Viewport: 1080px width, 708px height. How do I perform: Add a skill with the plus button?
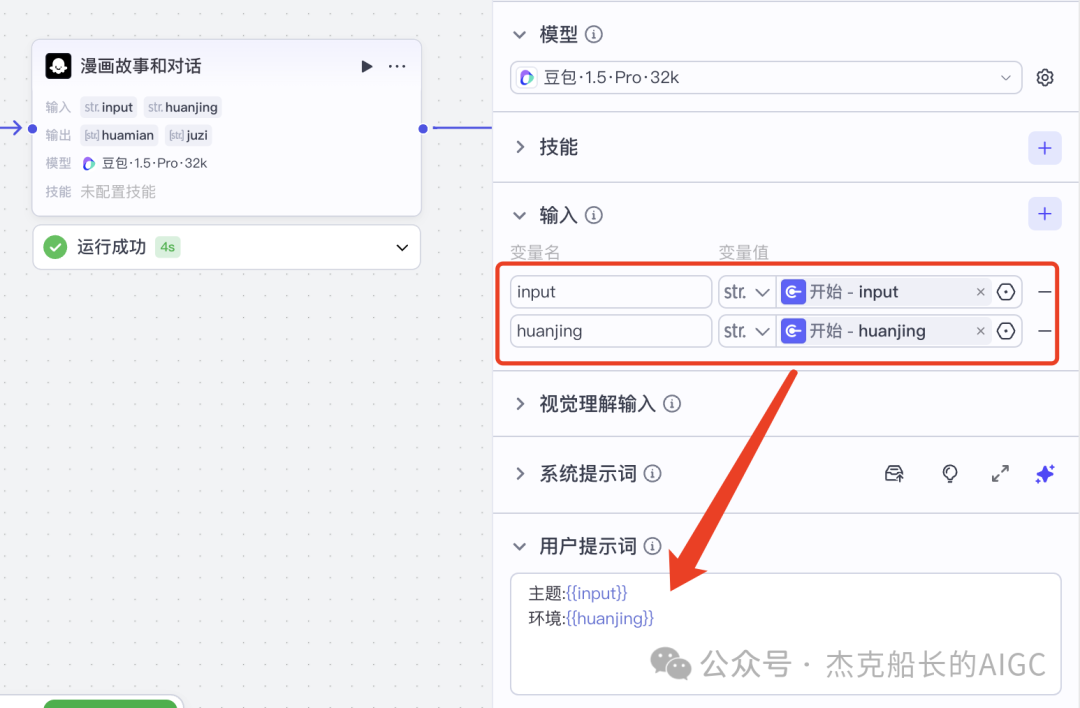click(x=1045, y=148)
